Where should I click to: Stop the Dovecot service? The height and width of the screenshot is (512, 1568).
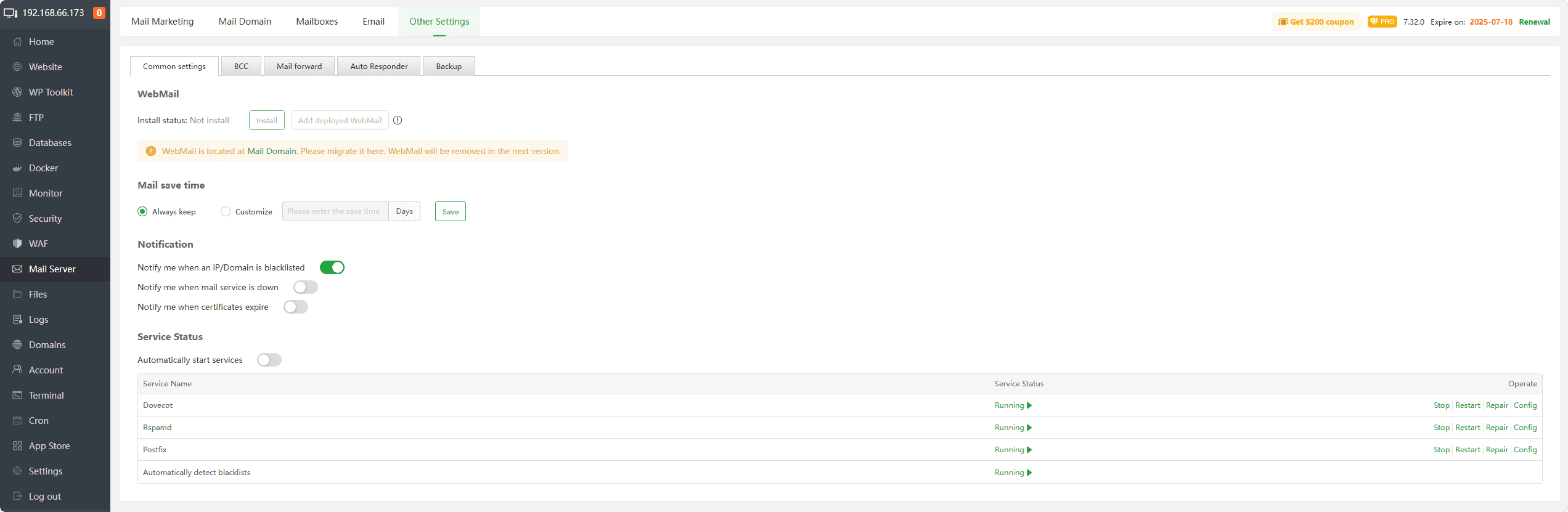[x=1442, y=405]
